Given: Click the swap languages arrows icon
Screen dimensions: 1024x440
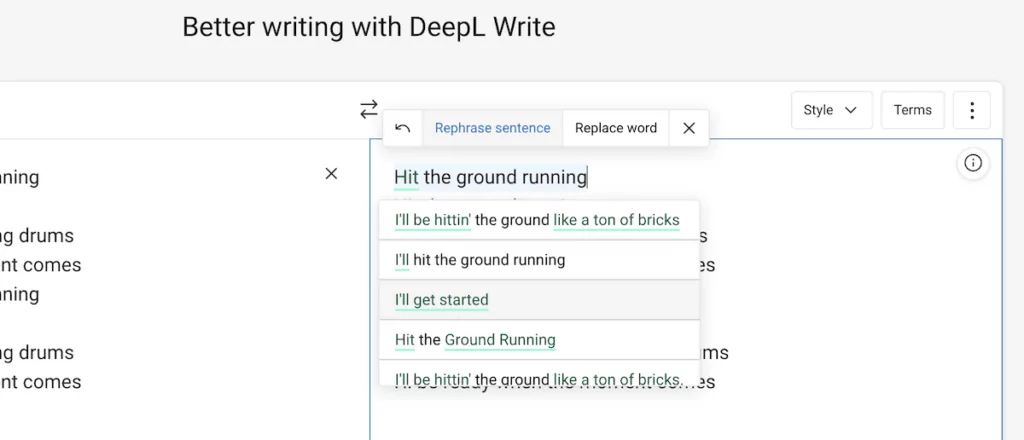Looking at the screenshot, I should 369,109.
